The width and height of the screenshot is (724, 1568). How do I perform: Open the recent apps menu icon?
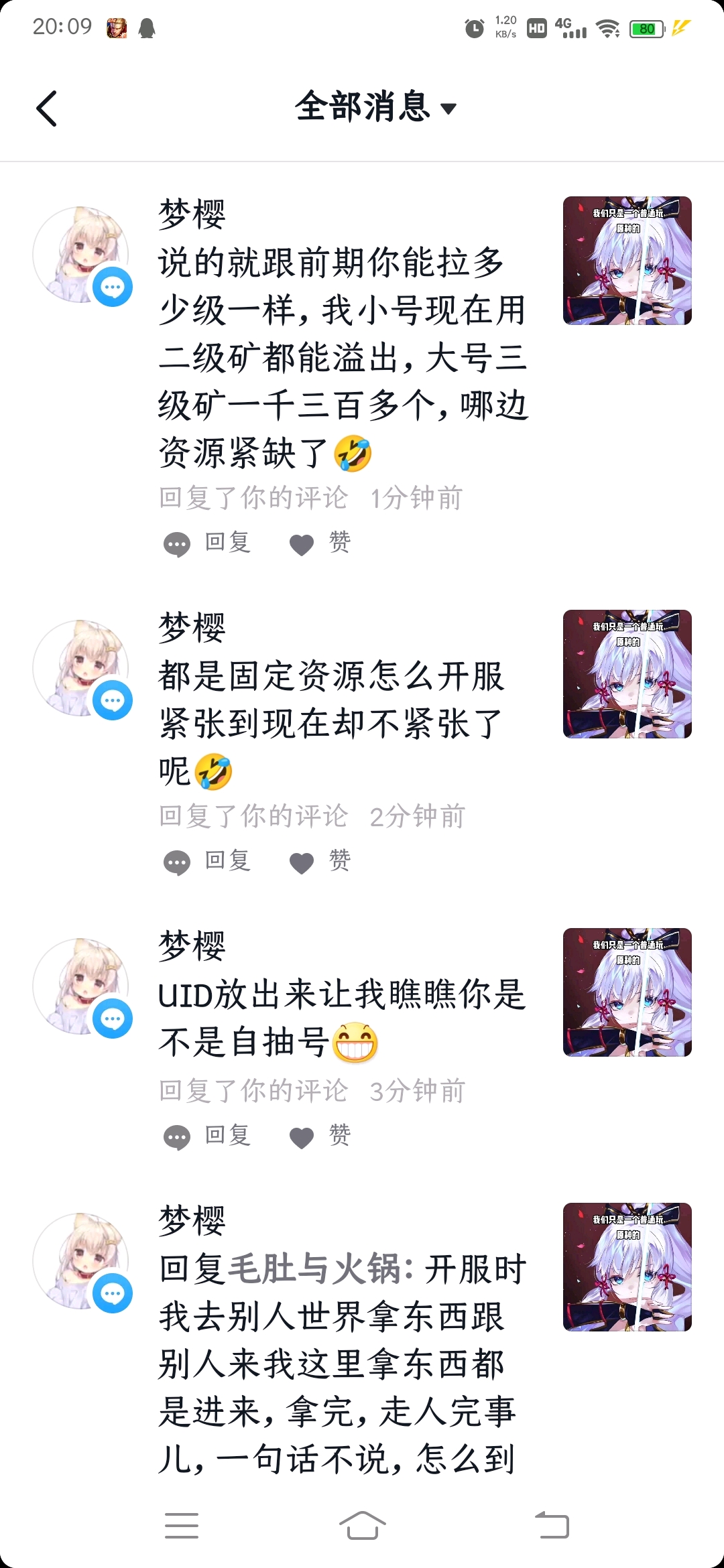(x=182, y=1525)
